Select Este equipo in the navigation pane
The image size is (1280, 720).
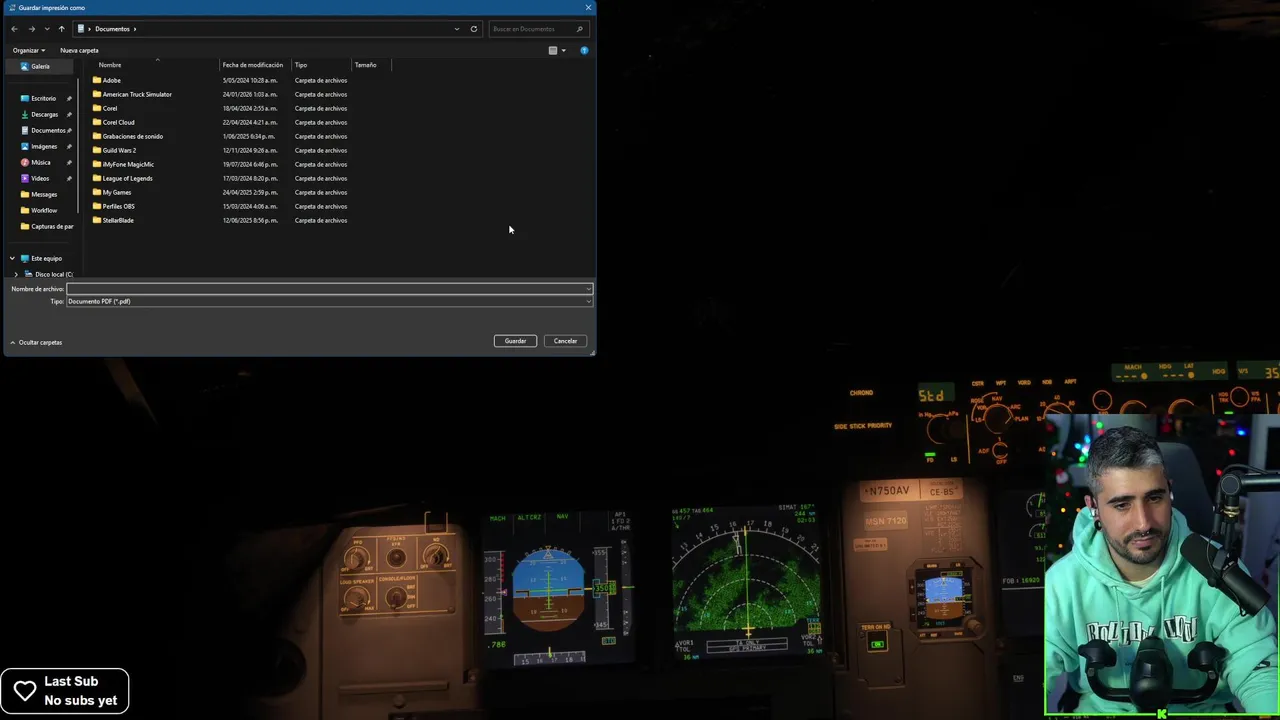[46, 258]
